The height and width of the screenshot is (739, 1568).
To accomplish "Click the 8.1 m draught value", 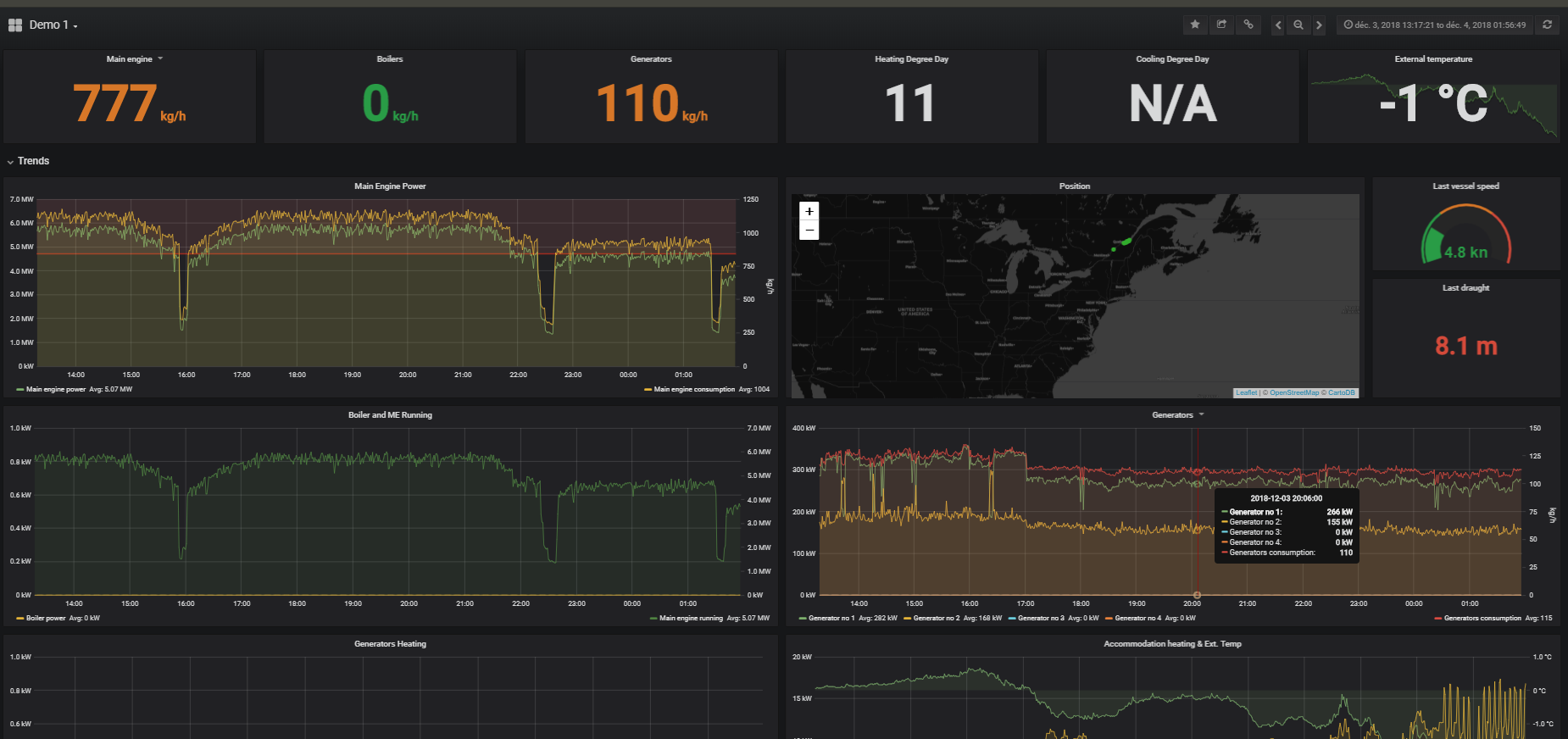I will [x=1466, y=346].
